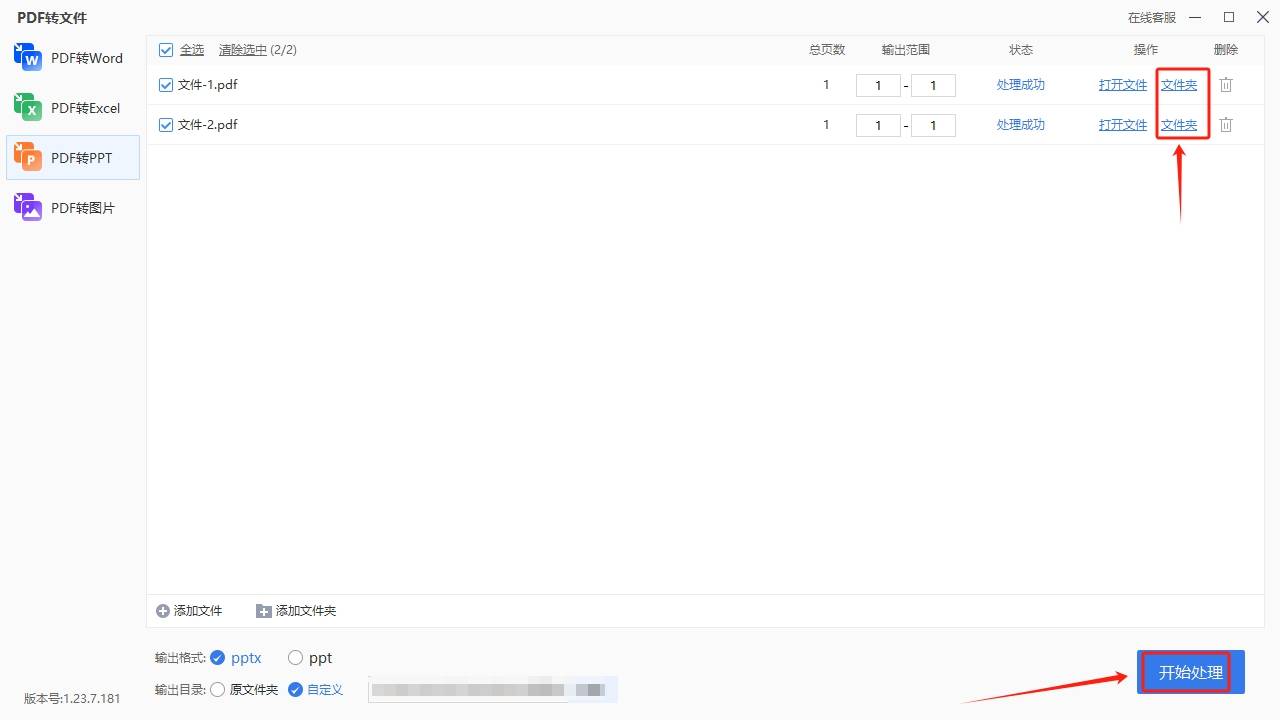Screen dimensions: 1280x720
Task: Uncheck the 文件-1.pdf checkbox
Action: click(x=165, y=85)
